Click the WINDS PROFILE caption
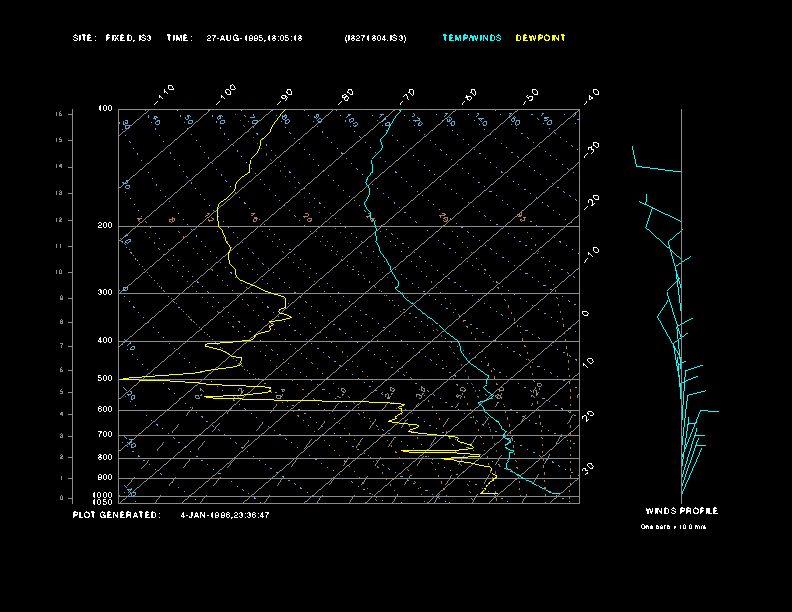The height and width of the screenshot is (612, 792). 681,511
